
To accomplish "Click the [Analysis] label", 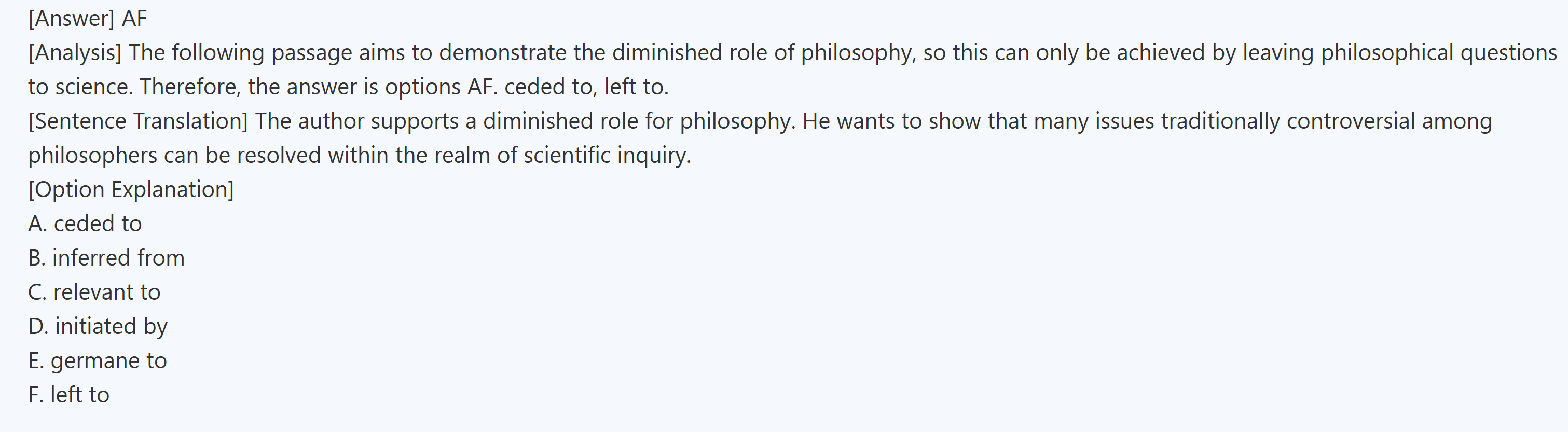I will tap(75, 53).
